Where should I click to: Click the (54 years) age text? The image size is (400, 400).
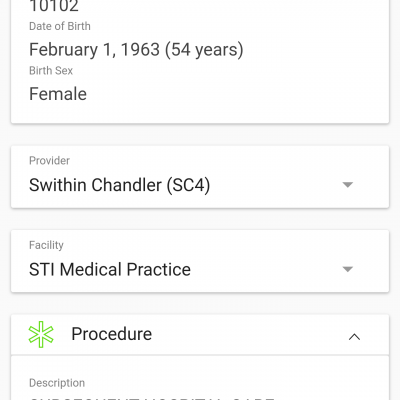[204, 50]
